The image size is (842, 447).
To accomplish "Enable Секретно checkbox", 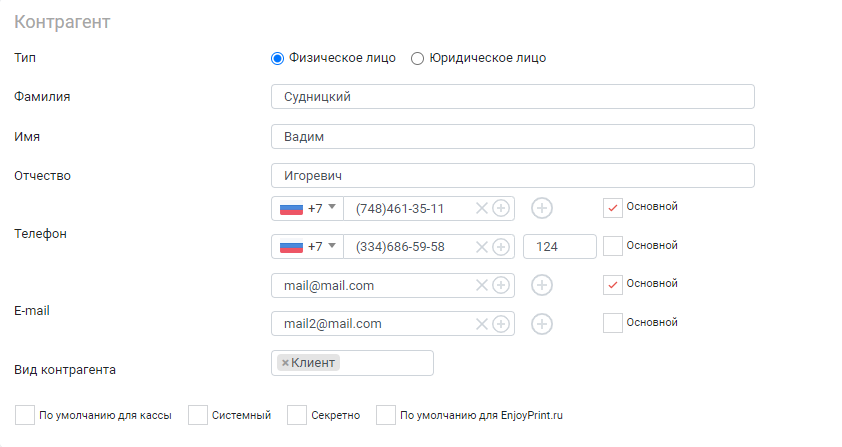I will pos(296,415).
